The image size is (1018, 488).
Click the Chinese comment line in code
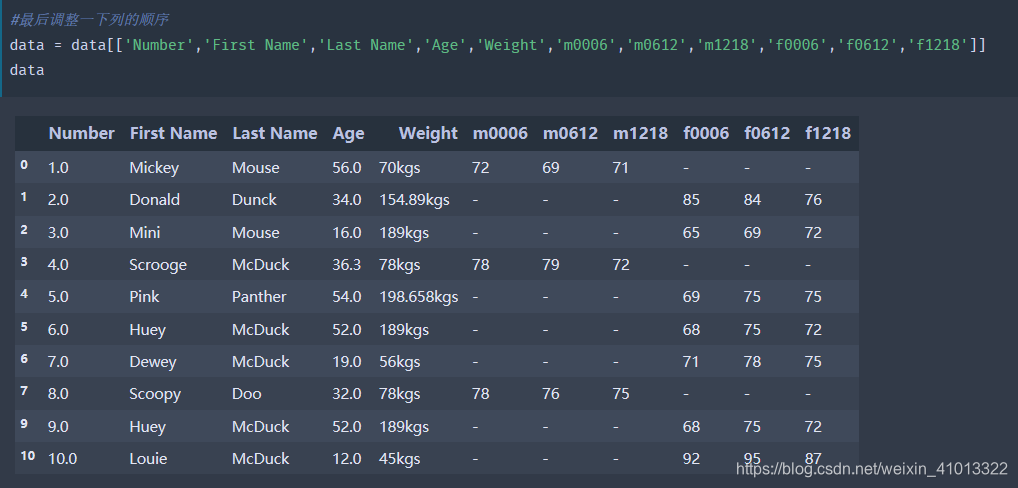(90, 20)
